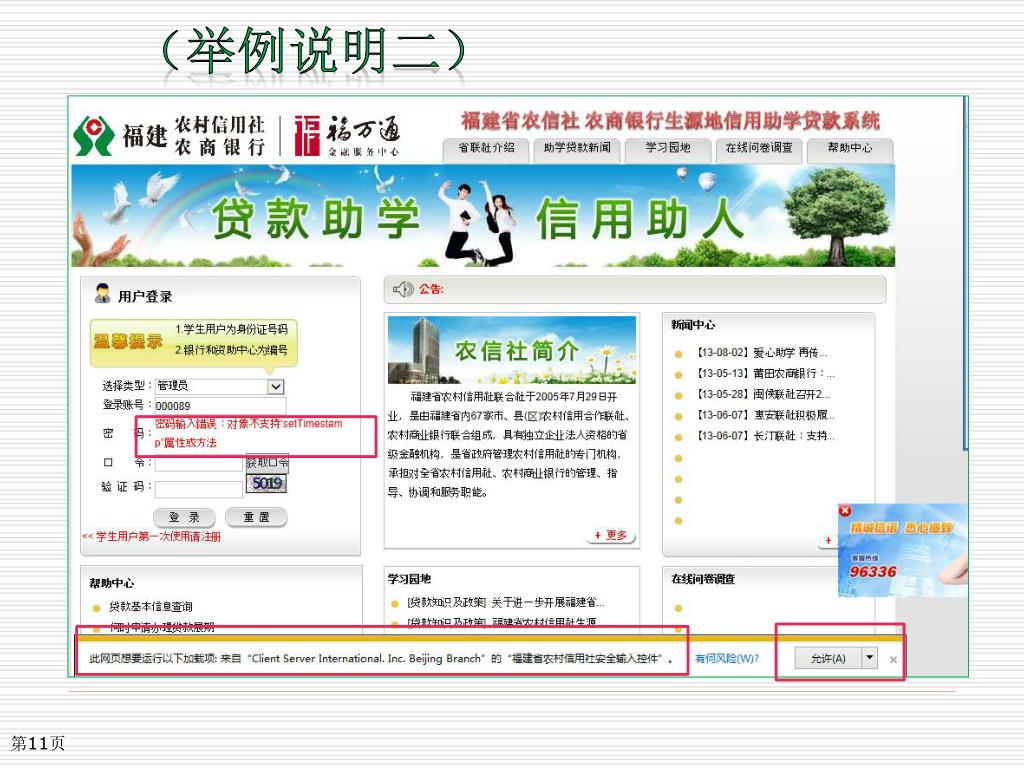Open 关于进一步开展福建省 article in 学习园地
Viewport: 1024px width, 768px height.
pos(506,602)
